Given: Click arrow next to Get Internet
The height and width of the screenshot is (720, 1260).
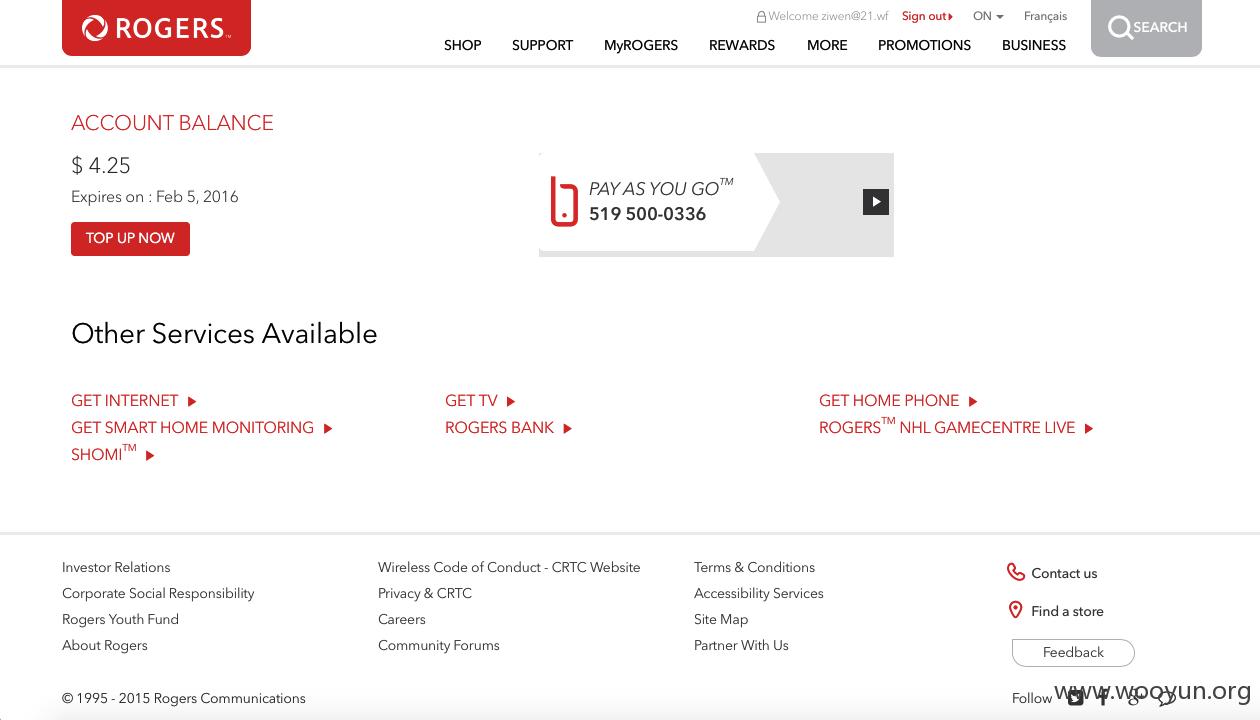Looking at the screenshot, I should (x=192, y=402).
